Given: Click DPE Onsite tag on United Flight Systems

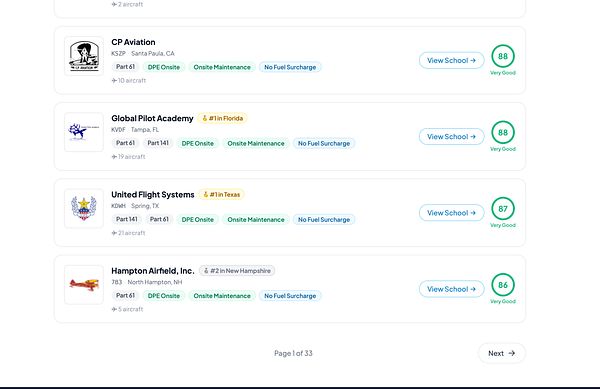Looking at the screenshot, I should click(x=197, y=220).
